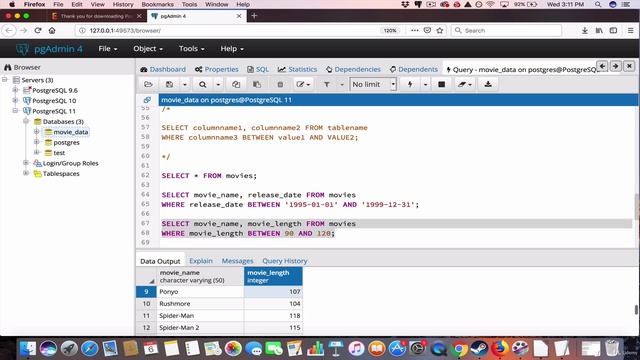Select row 11 header in results grid
Viewport: 640px width, 360px height.
(x=146, y=316)
